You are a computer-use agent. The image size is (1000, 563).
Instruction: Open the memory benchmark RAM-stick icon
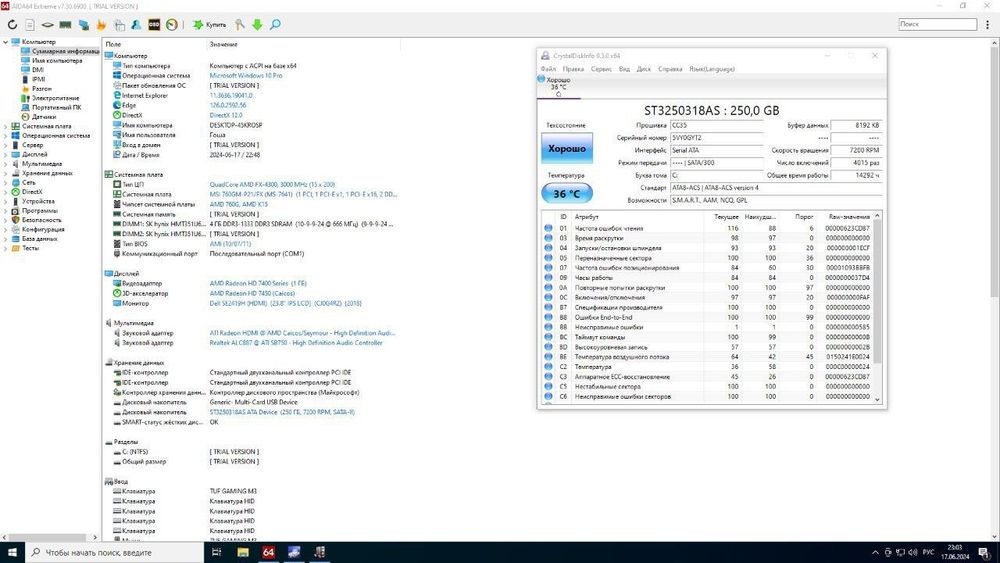pos(65,25)
